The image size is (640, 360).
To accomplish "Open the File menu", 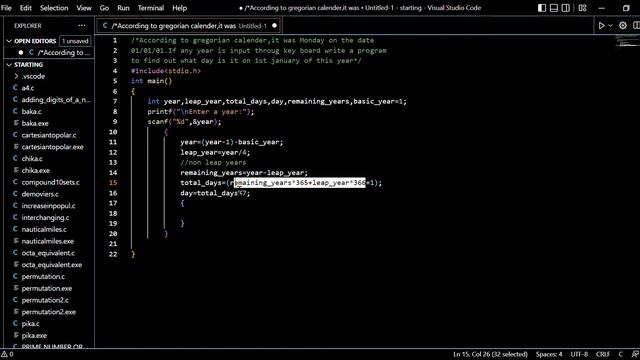I will (7, 8).
